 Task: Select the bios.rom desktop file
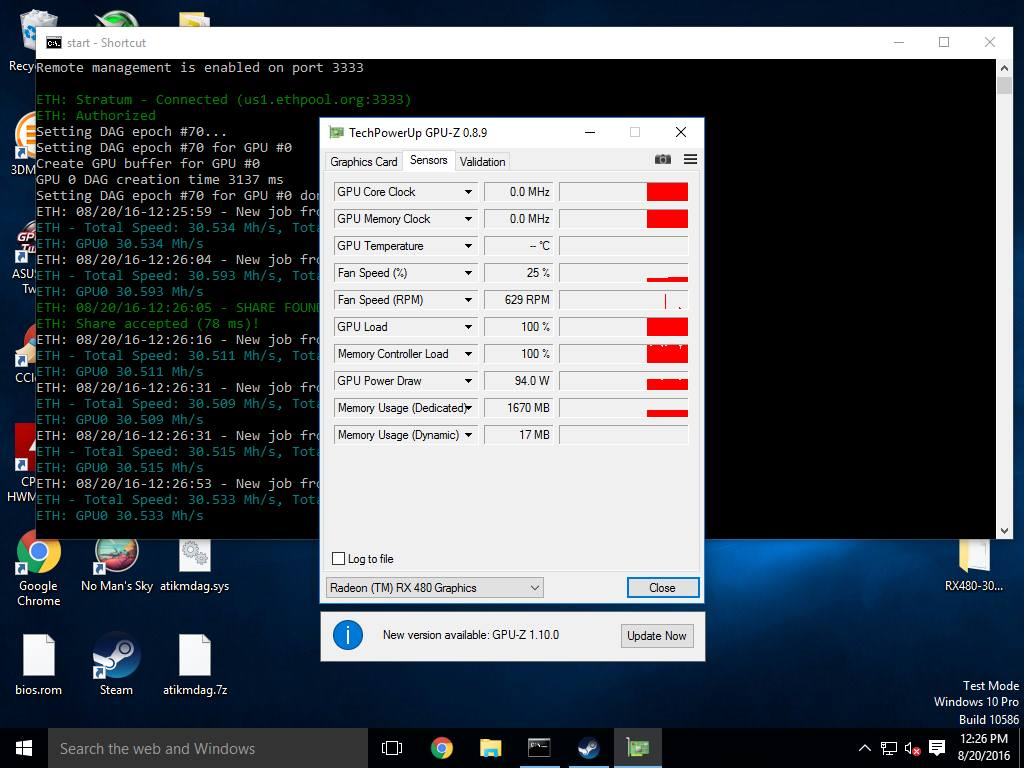[x=39, y=664]
